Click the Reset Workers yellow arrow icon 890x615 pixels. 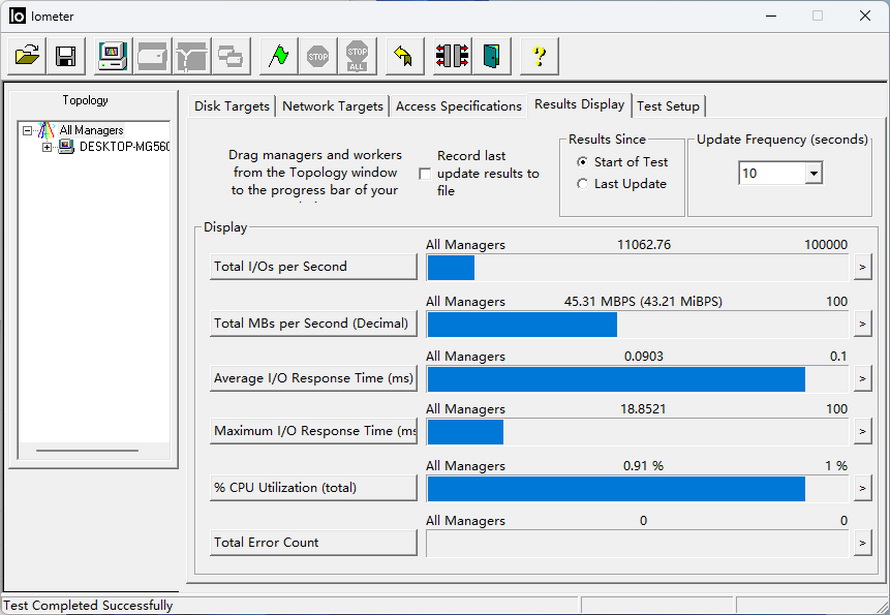point(403,56)
